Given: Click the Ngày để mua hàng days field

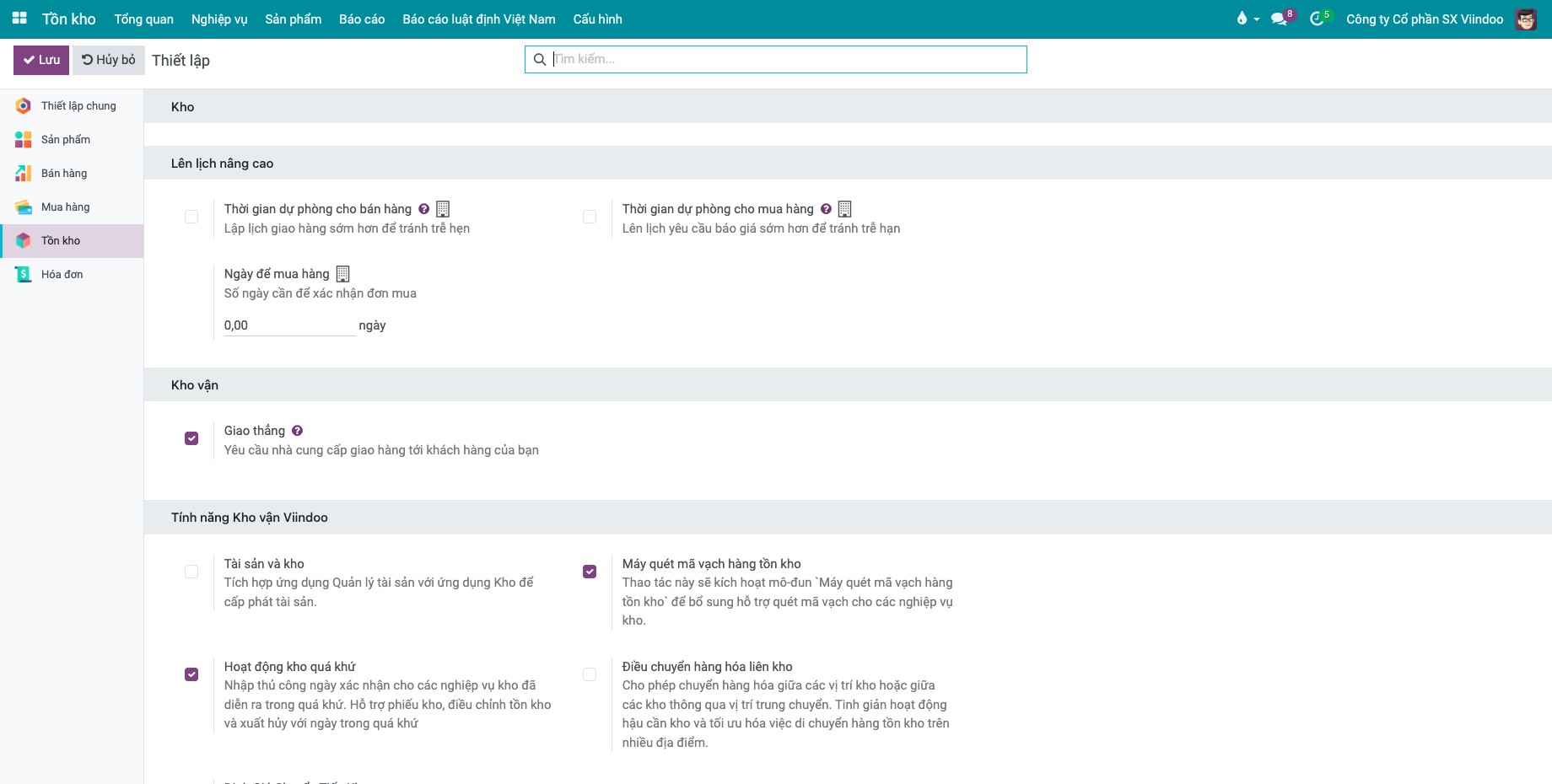Looking at the screenshot, I should [289, 325].
